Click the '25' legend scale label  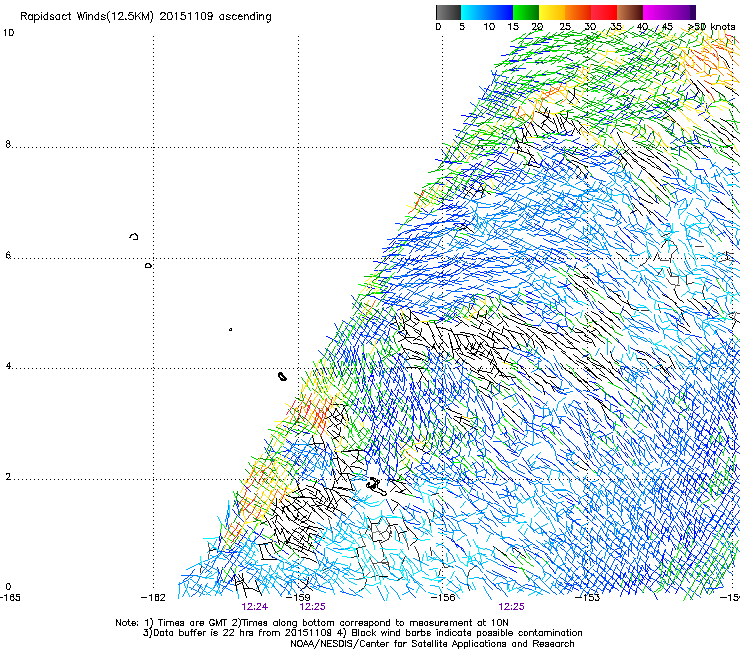click(x=565, y=27)
